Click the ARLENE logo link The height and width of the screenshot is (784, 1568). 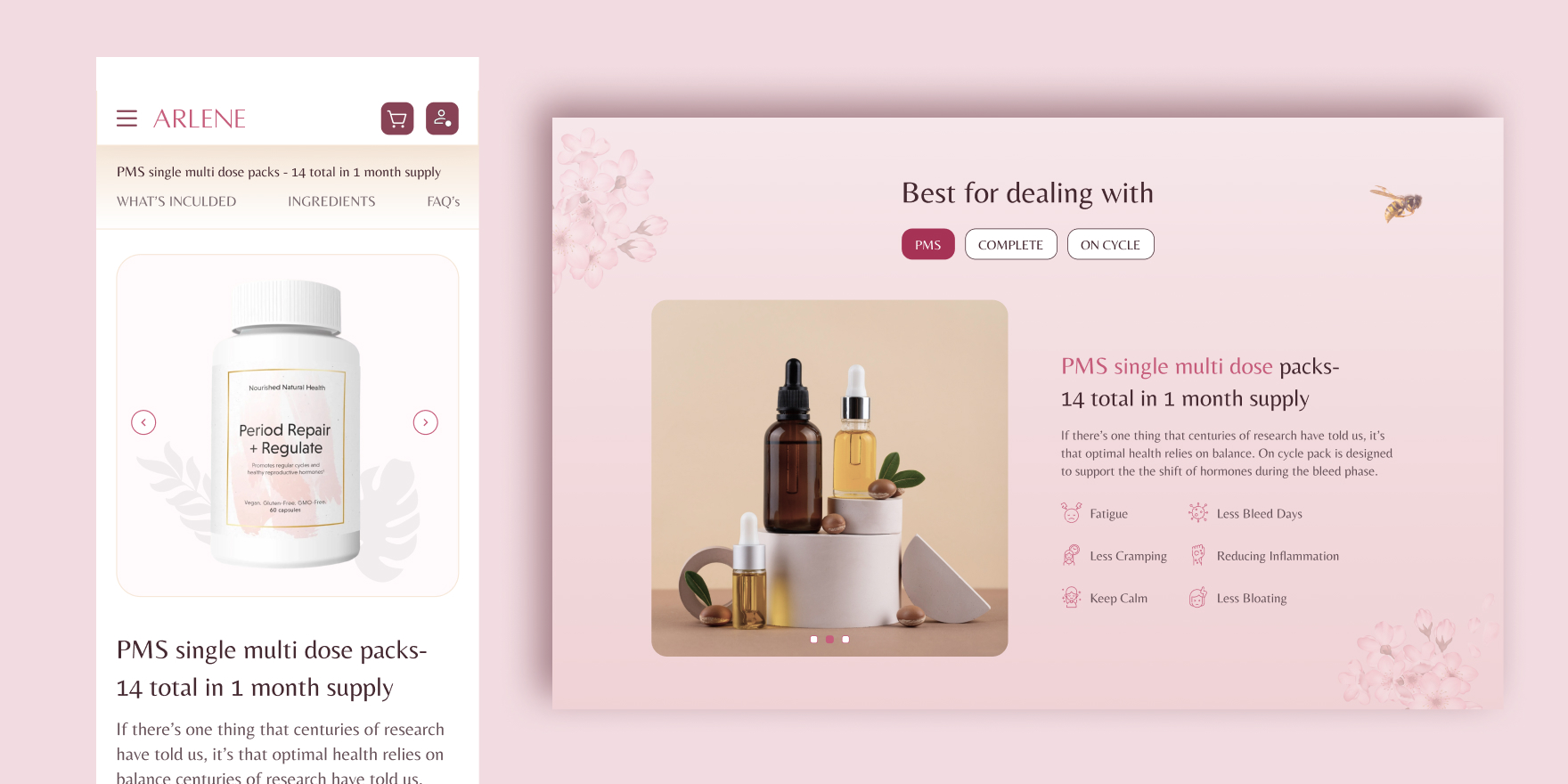[x=200, y=118]
